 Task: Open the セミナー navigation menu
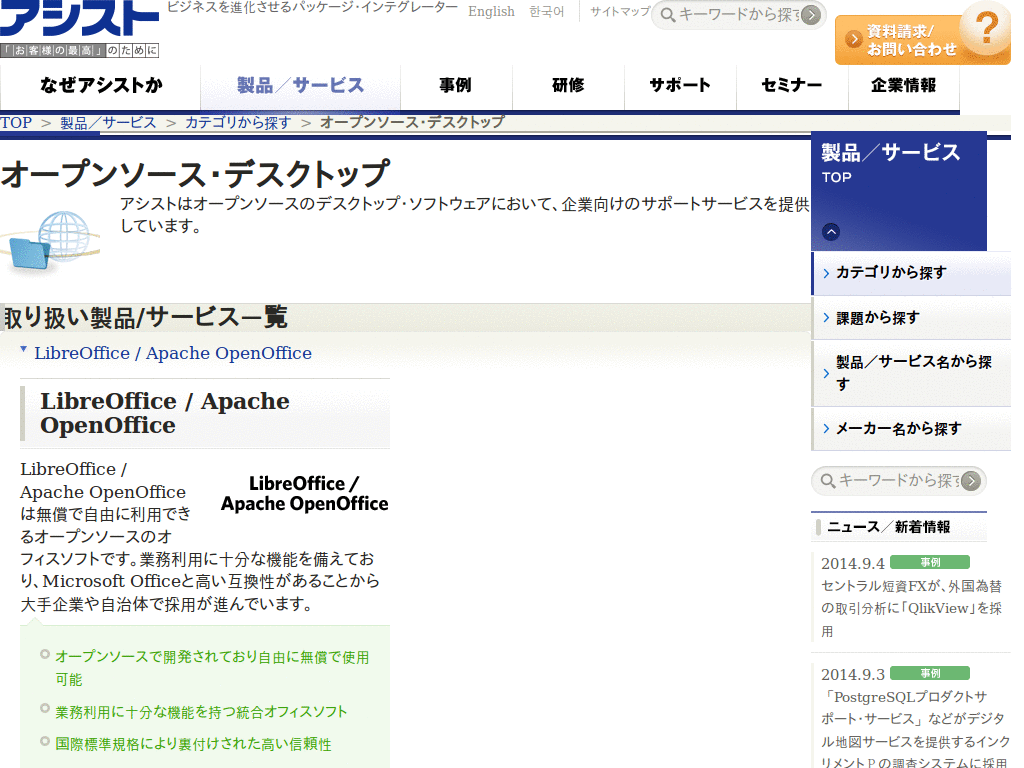coord(792,86)
